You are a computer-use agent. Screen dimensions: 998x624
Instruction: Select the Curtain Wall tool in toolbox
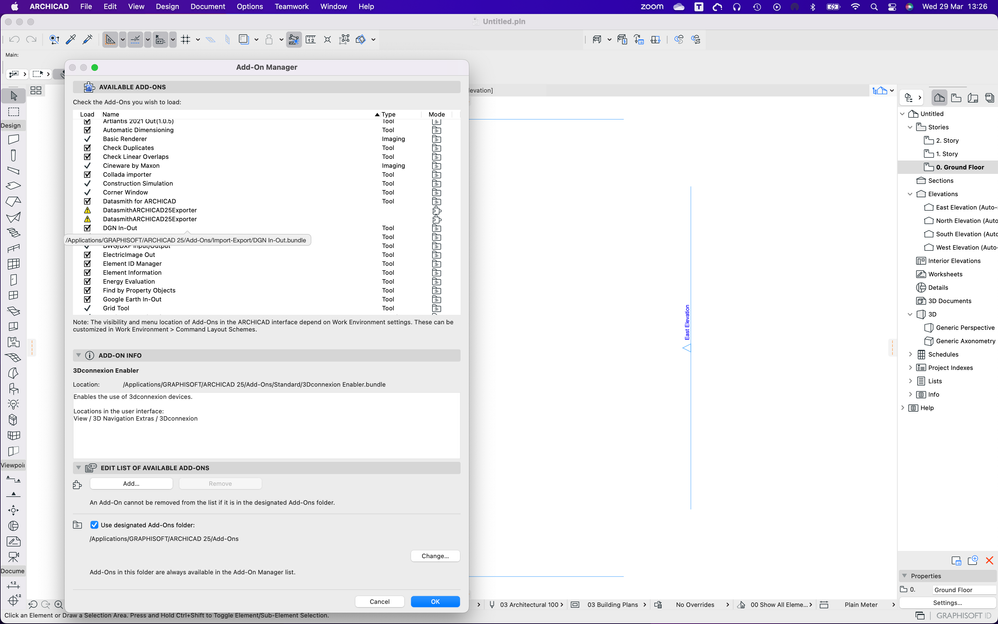pos(13,264)
